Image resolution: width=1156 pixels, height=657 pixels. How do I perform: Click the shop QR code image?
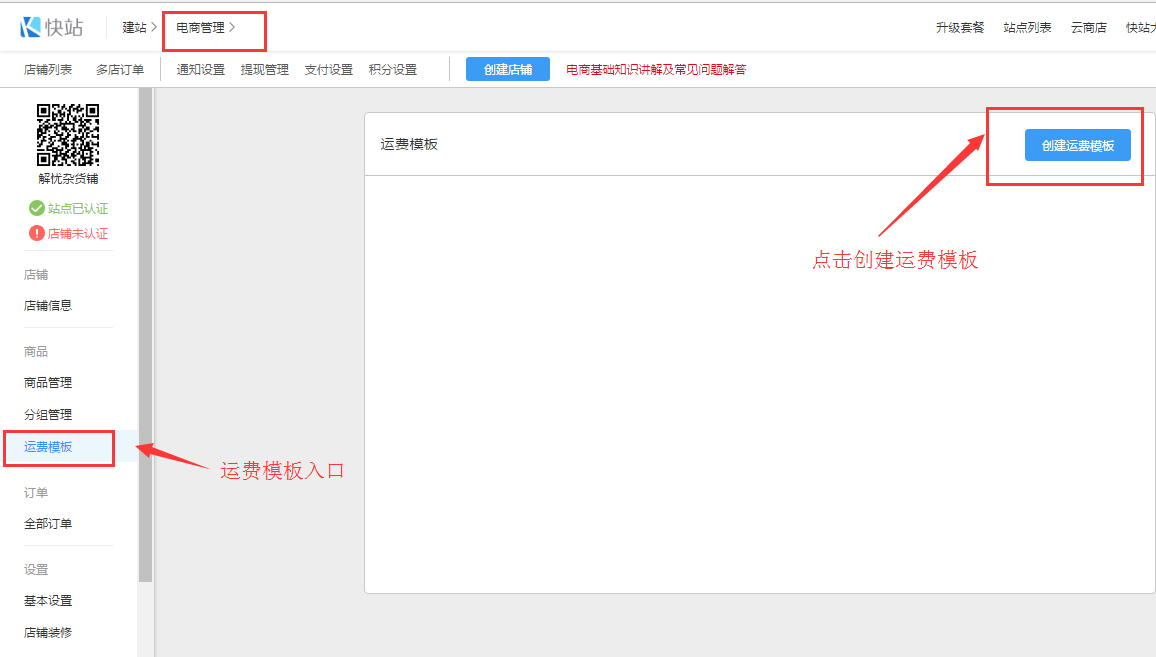pos(68,134)
